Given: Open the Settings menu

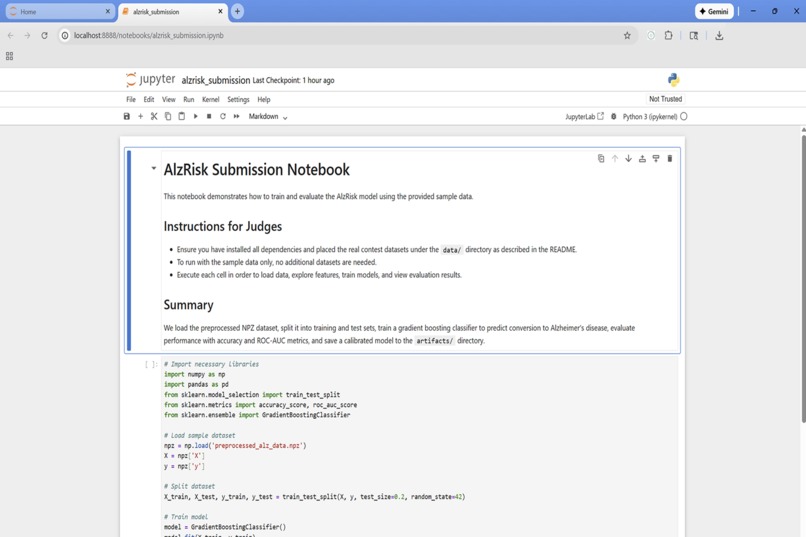Looking at the screenshot, I should pyautogui.click(x=238, y=100).
